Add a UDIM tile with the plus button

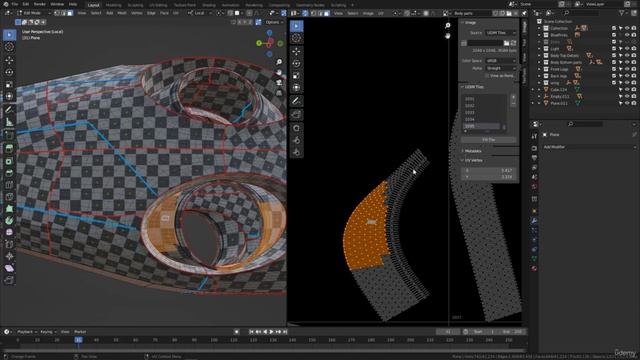pos(513,97)
